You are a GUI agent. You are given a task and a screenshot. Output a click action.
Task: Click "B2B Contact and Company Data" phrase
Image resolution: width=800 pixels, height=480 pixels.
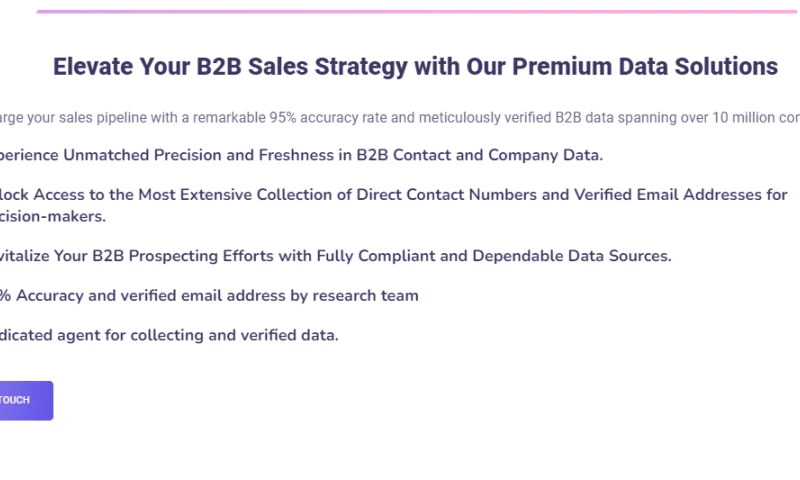point(480,156)
